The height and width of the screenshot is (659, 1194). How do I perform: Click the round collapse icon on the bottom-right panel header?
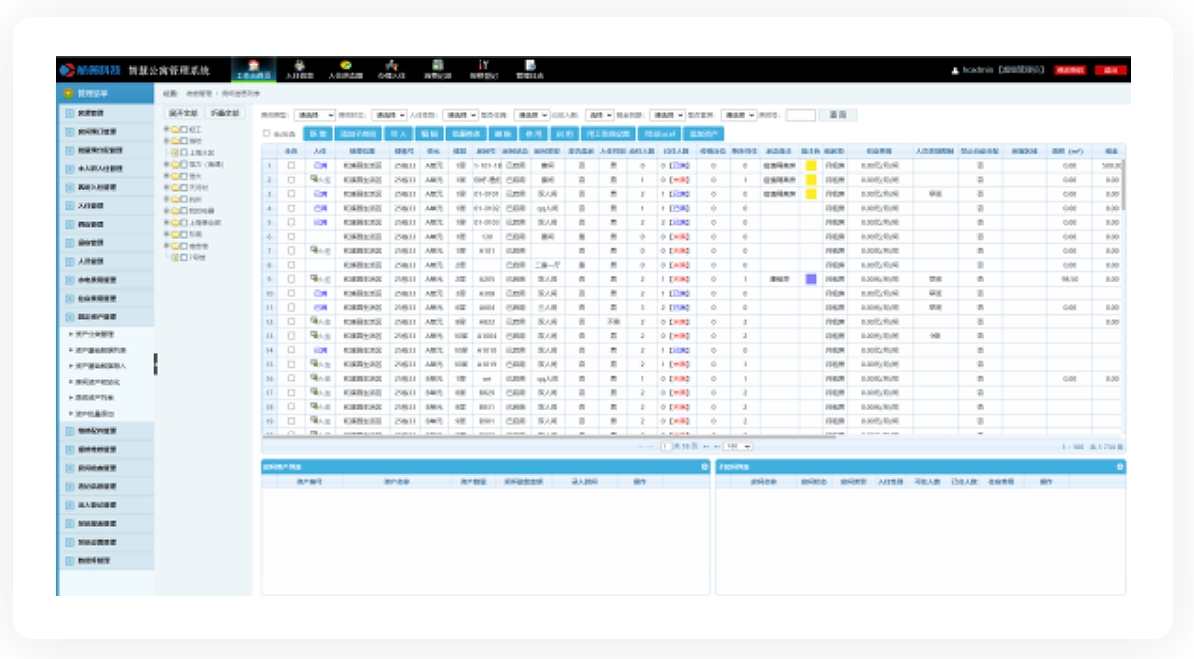coord(1121,467)
